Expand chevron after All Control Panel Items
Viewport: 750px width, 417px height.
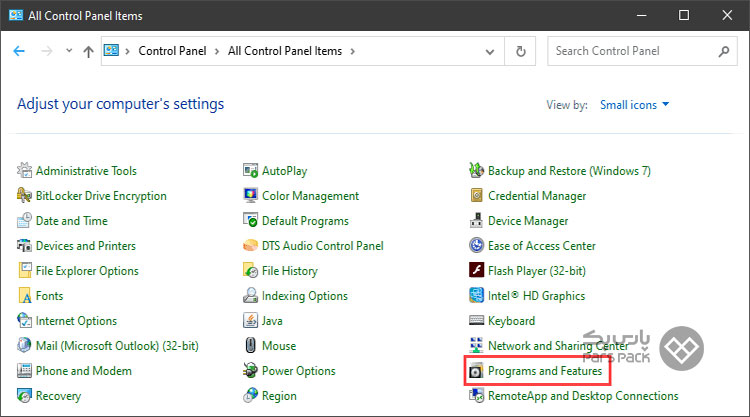pos(353,51)
